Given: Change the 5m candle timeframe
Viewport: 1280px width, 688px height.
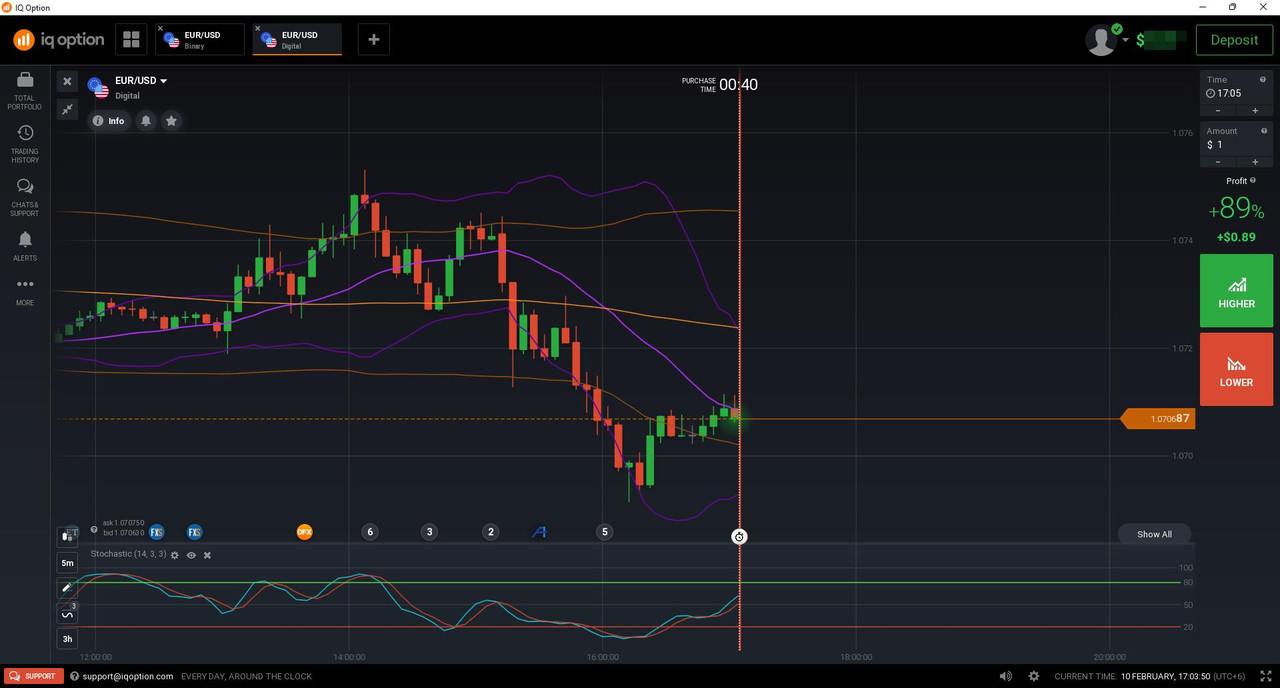Looking at the screenshot, I should tap(67, 563).
